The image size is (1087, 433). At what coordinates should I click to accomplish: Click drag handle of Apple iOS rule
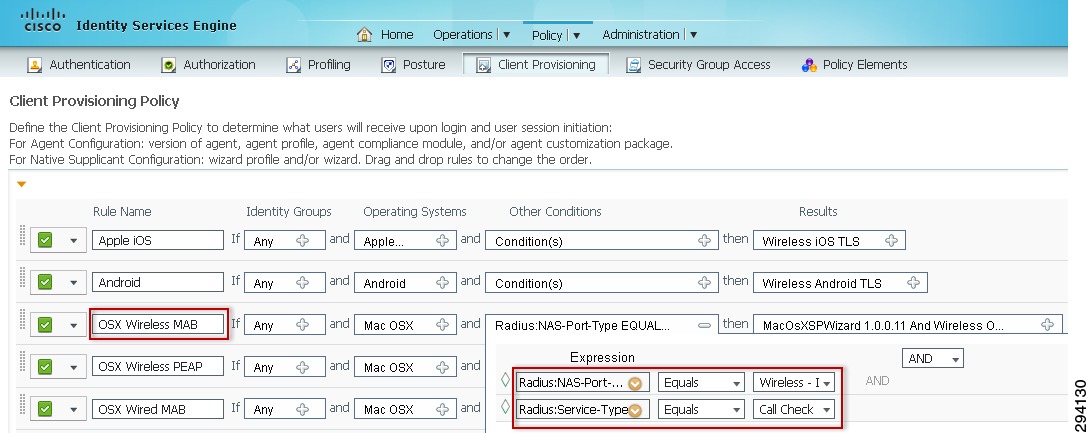coord(21,236)
